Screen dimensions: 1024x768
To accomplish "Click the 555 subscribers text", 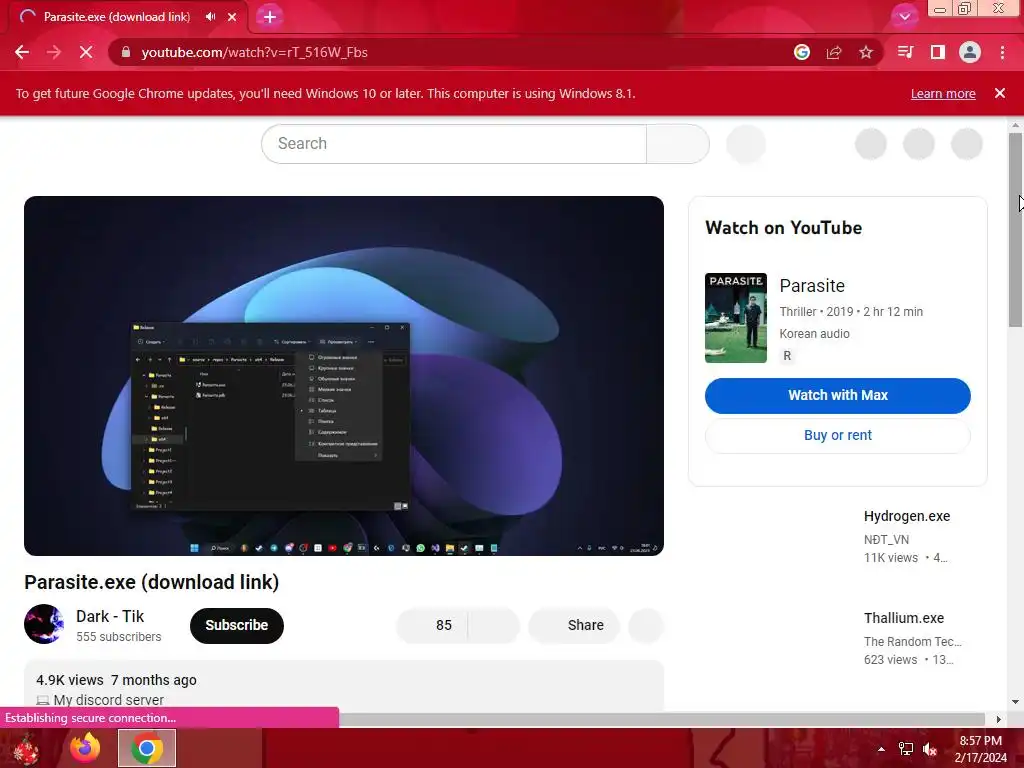I will 118,637.
